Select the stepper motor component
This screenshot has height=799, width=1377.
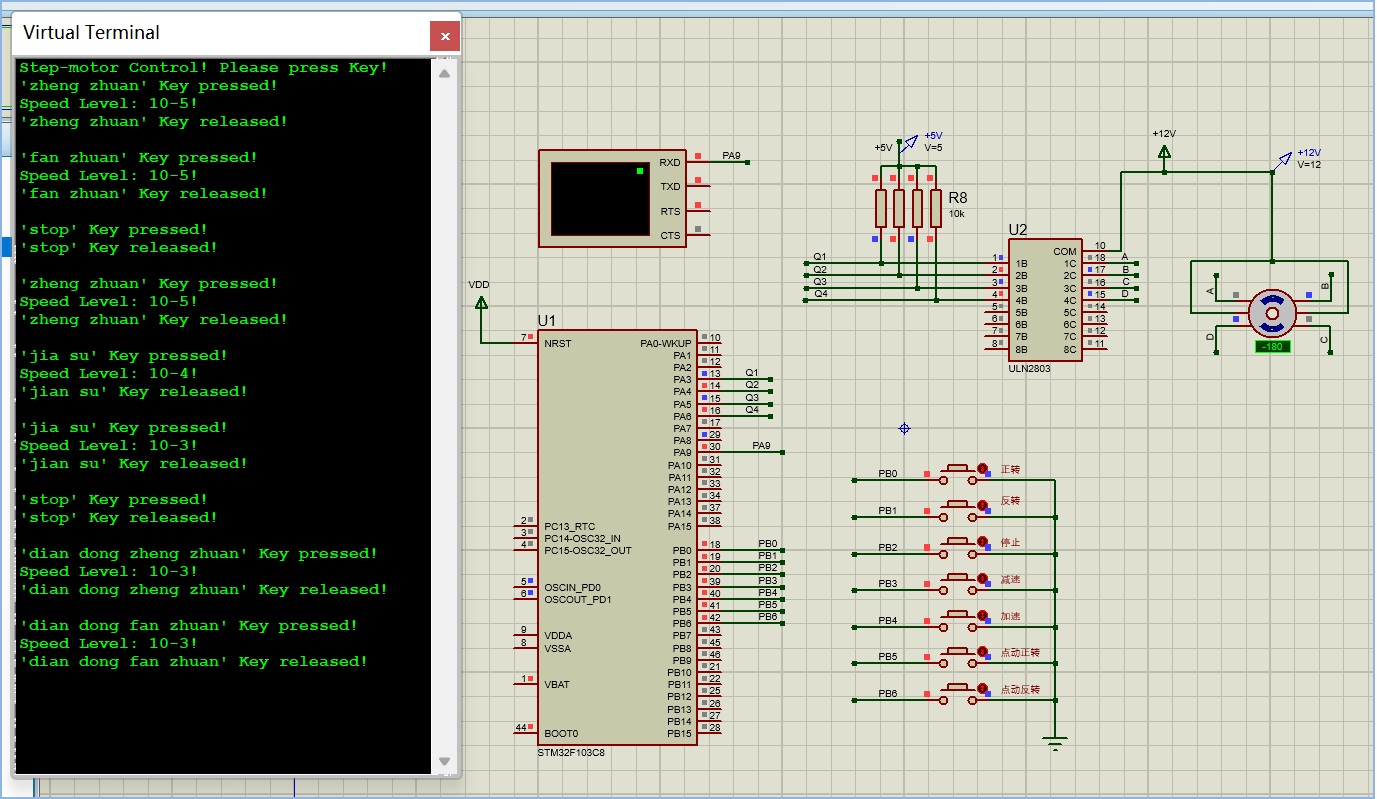[1272, 313]
